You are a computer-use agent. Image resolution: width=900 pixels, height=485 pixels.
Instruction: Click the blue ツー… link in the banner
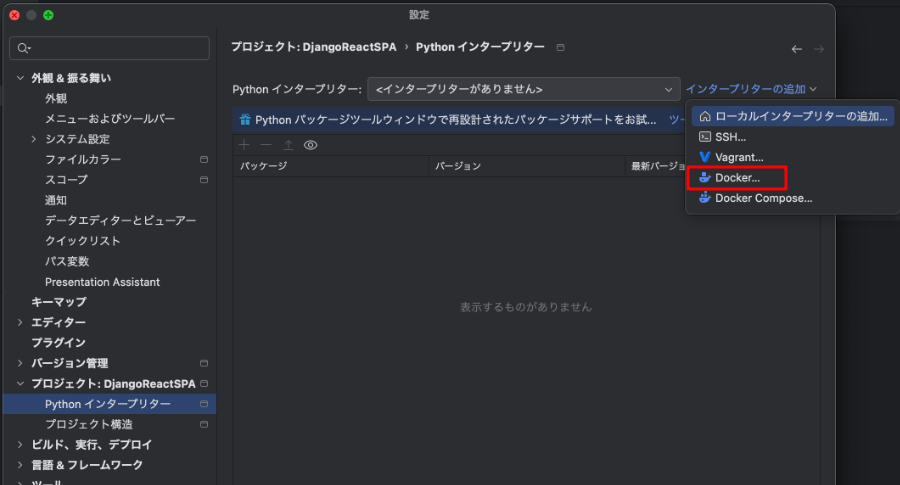(x=677, y=119)
